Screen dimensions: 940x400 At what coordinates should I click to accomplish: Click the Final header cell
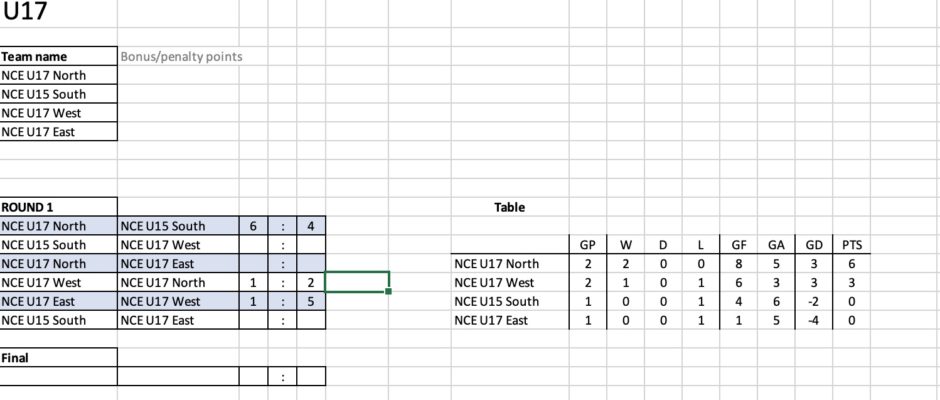pyautogui.click(x=59, y=358)
